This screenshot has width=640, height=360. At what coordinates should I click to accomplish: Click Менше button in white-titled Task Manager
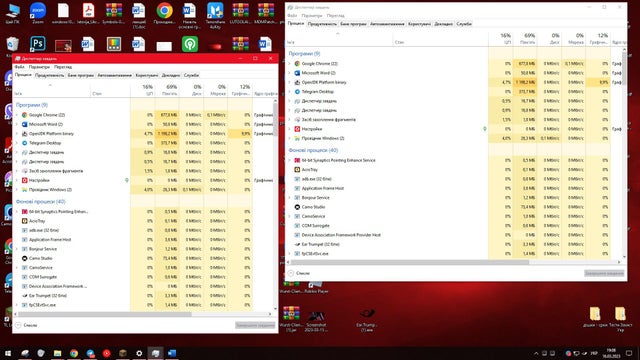(299, 273)
